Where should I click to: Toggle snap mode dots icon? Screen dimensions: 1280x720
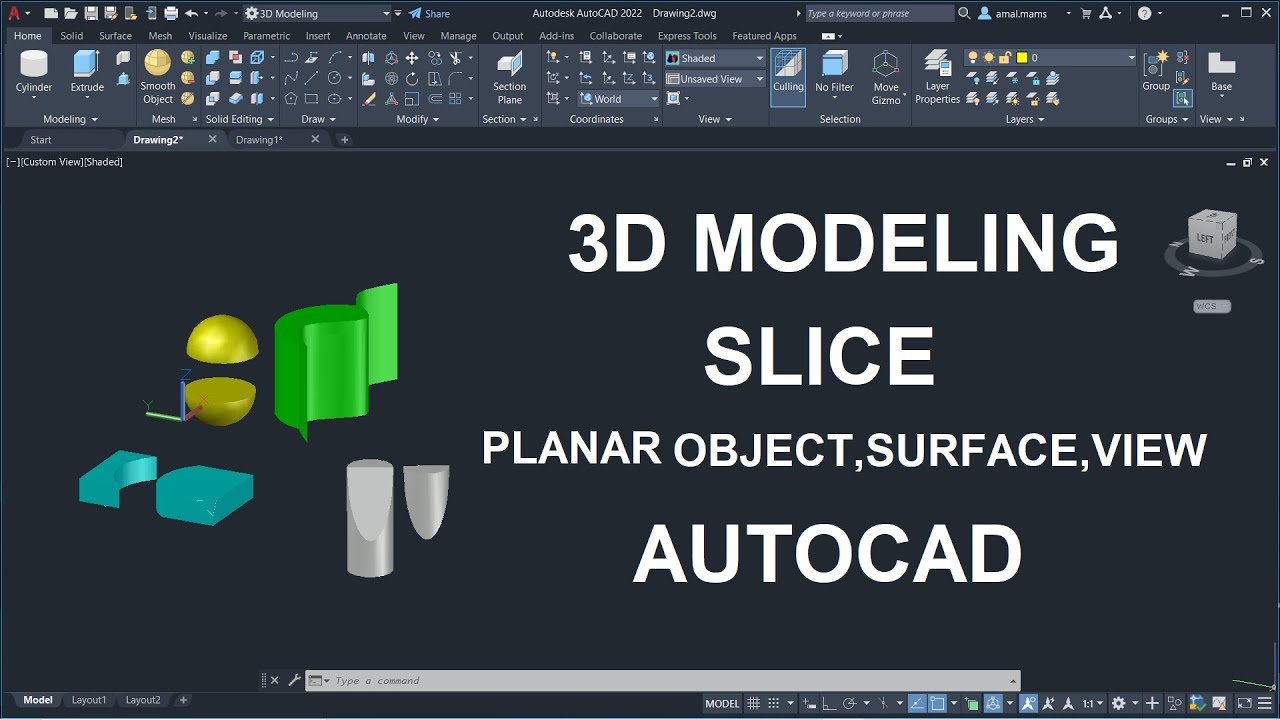(x=775, y=703)
